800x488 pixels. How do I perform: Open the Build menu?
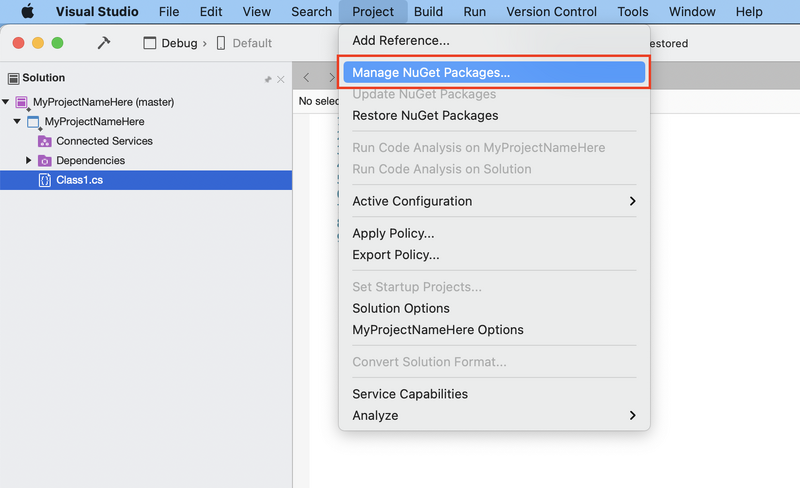point(428,11)
